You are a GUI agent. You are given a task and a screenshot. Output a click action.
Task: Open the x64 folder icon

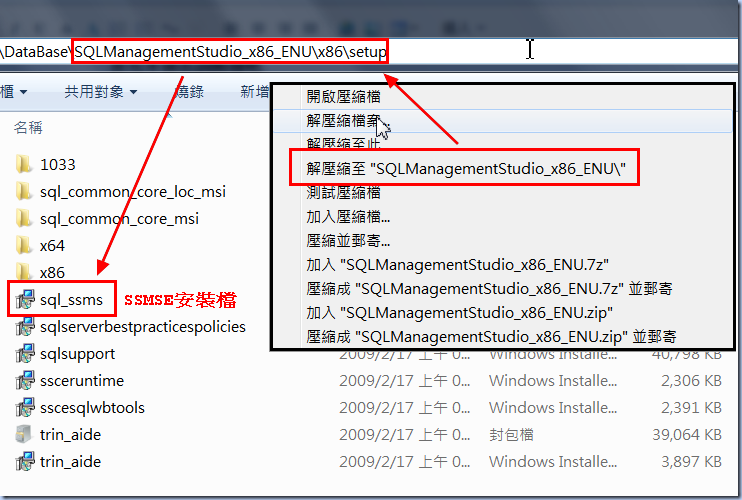(24, 246)
